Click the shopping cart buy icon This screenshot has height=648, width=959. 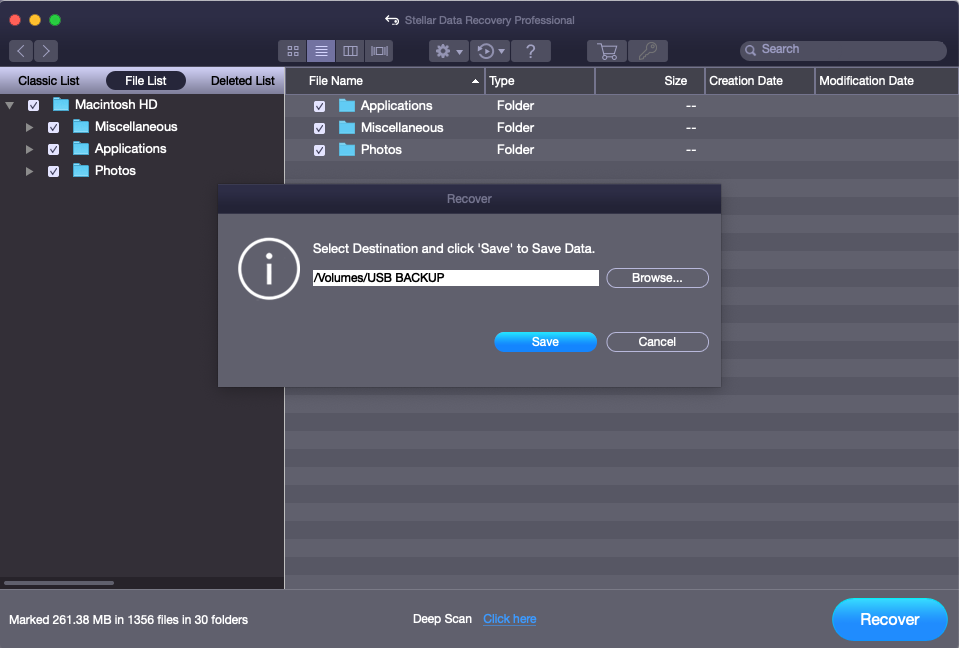pos(607,51)
